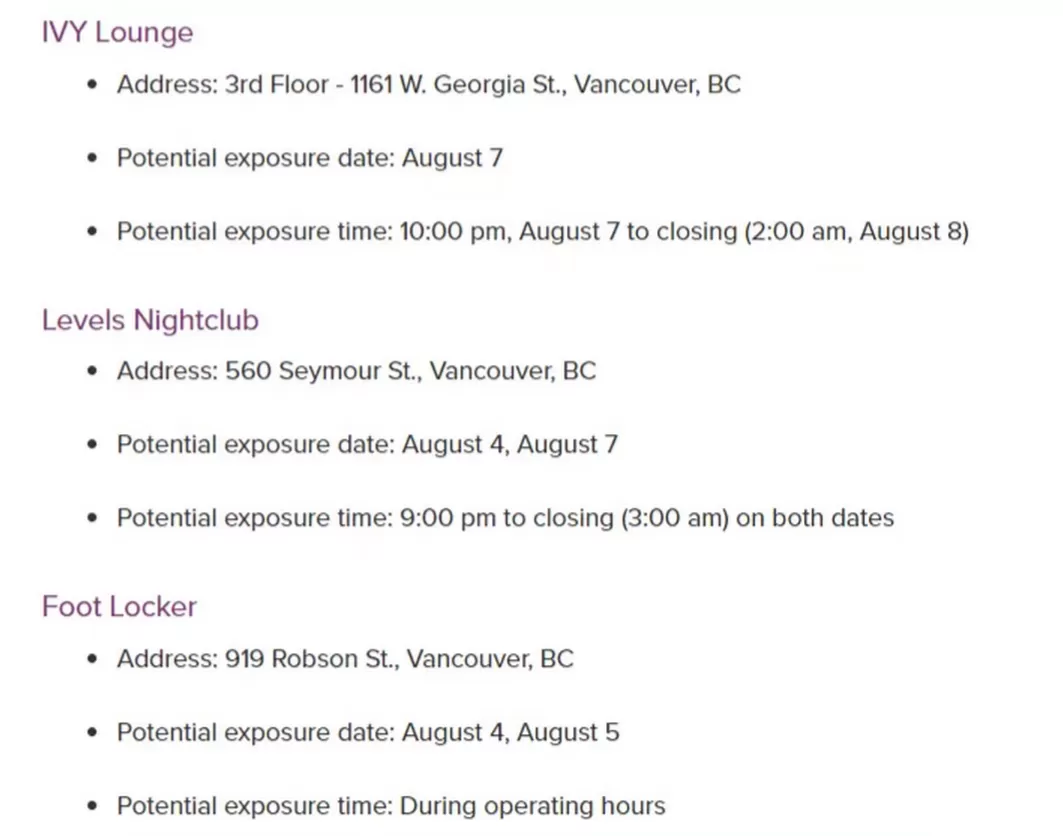
Task: Click the IVY Lounge heading
Action: (117, 33)
